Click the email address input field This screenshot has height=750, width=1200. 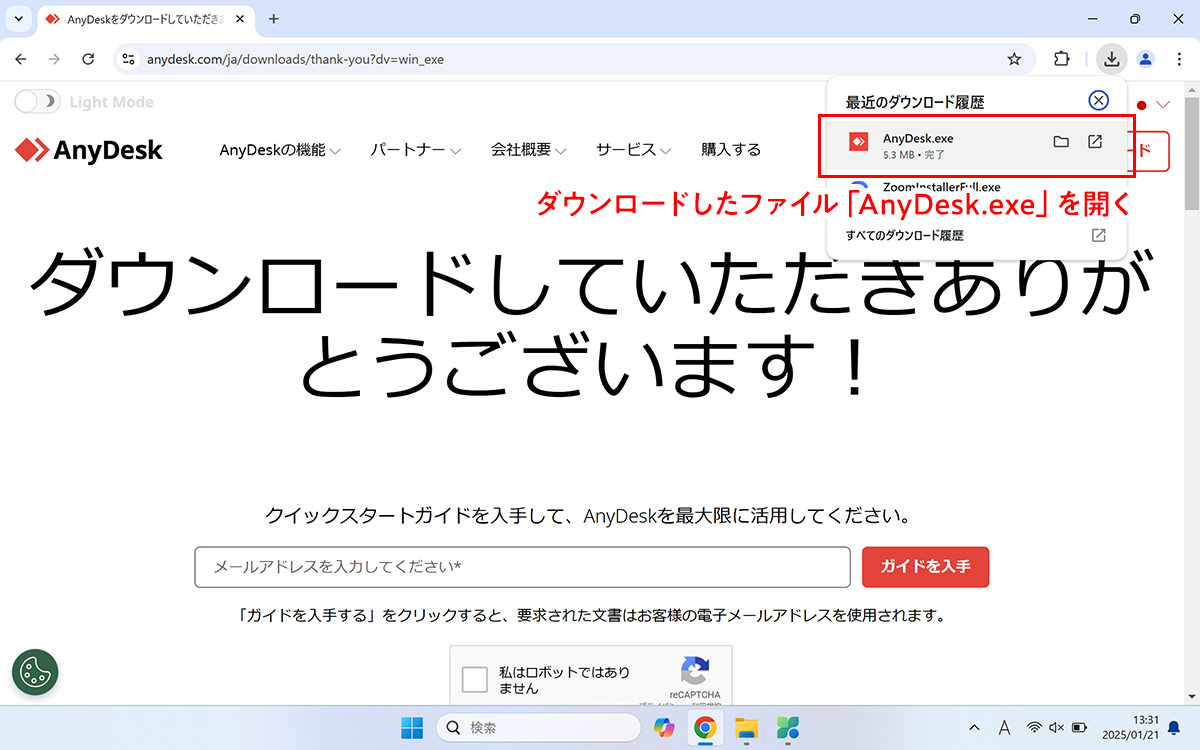tap(522, 567)
